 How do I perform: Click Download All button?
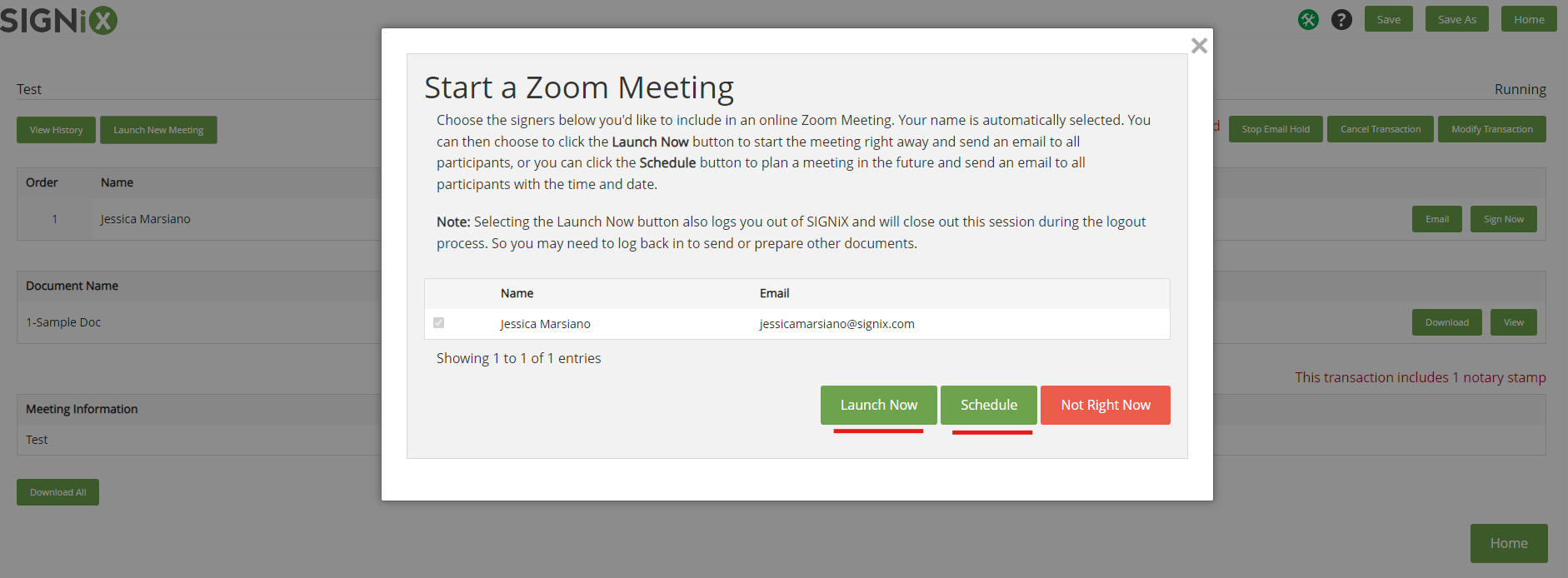(x=58, y=492)
